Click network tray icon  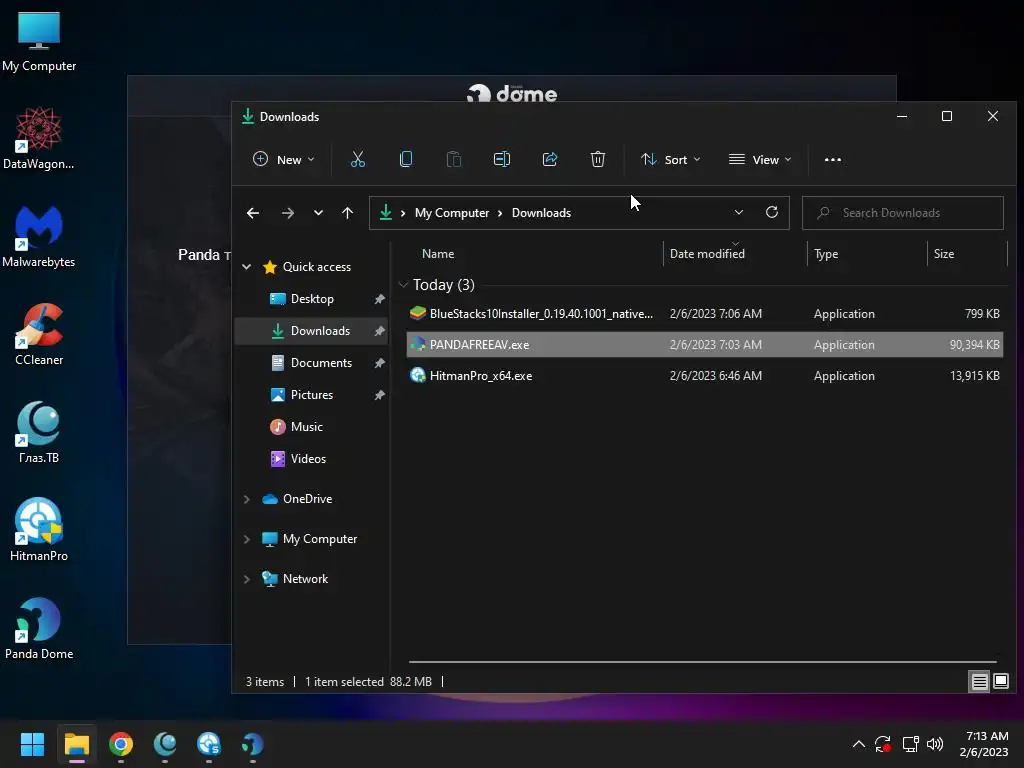(910, 744)
